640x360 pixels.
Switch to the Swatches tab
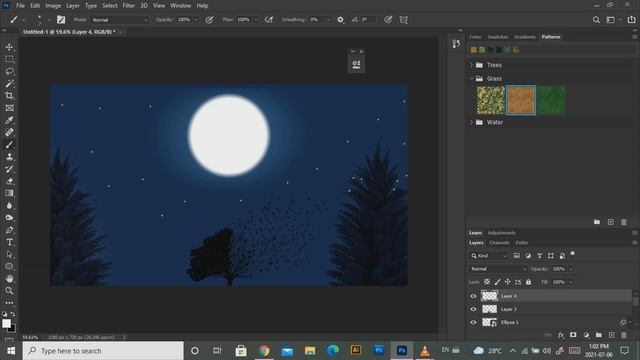click(x=498, y=37)
